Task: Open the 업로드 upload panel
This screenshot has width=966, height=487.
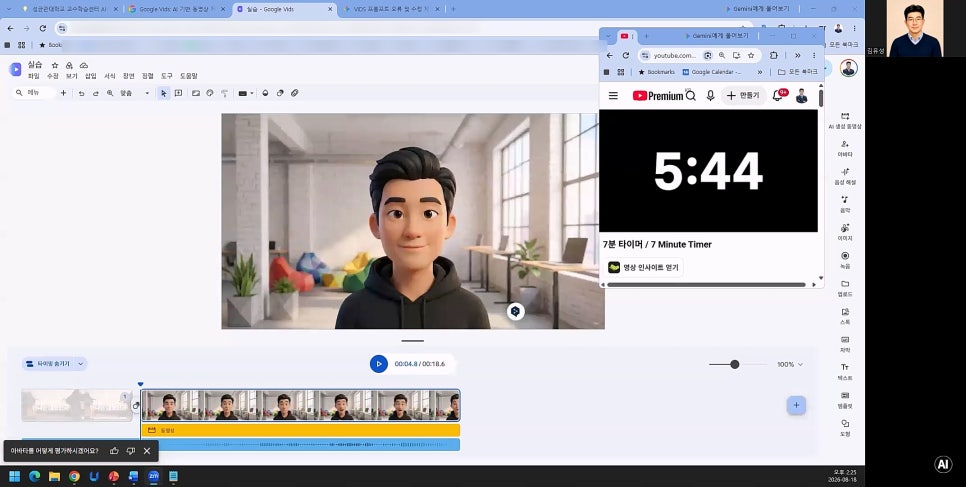Action: (845, 289)
